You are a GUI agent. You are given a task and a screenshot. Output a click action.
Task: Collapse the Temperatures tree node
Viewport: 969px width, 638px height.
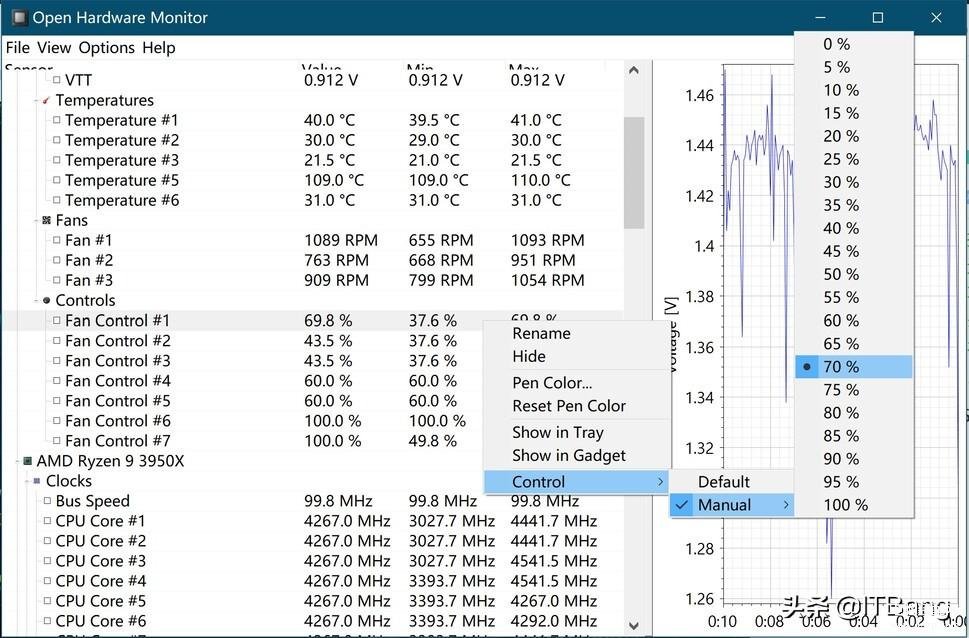pyautogui.click(x=36, y=100)
